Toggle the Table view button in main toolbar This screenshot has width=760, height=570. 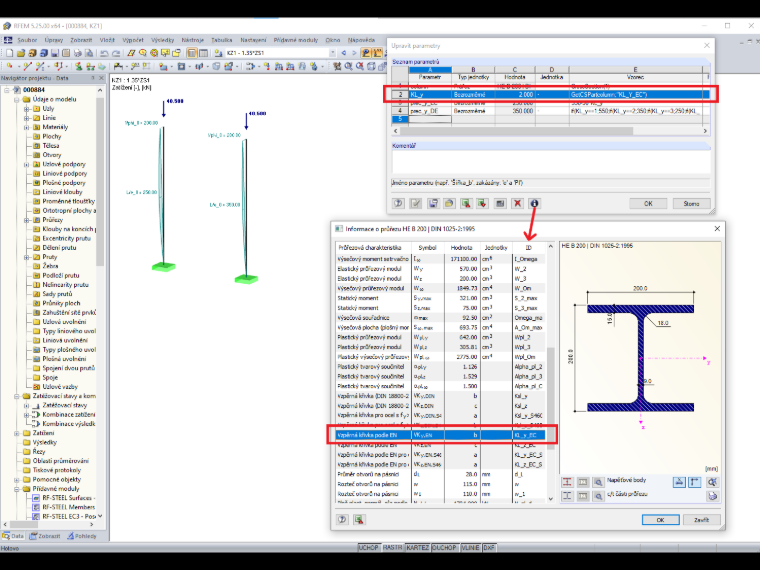tap(203, 53)
